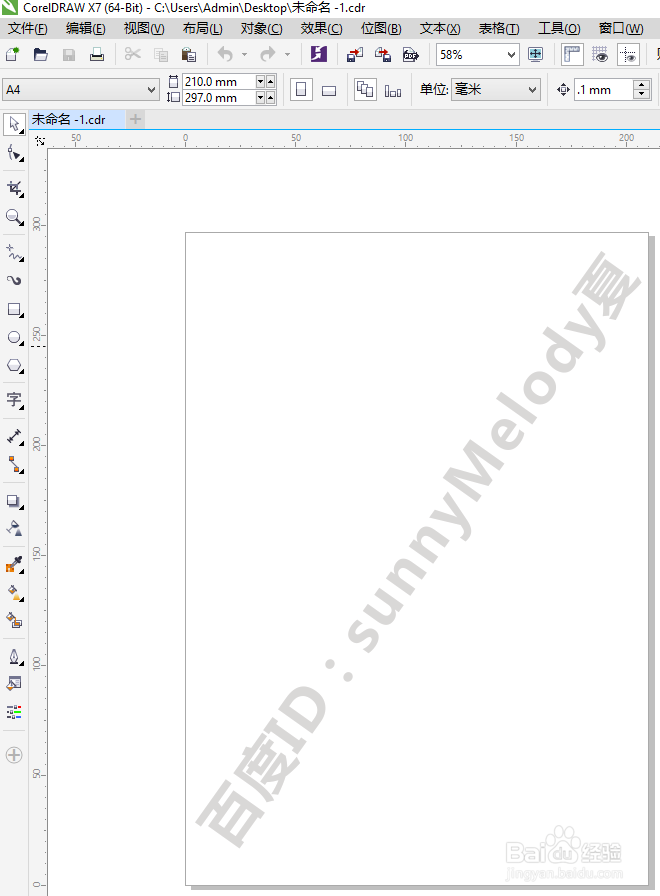Switch page to portrait orientation
Image resolution: width=660 pixels, height=896 pixels.
coord(301,90)
